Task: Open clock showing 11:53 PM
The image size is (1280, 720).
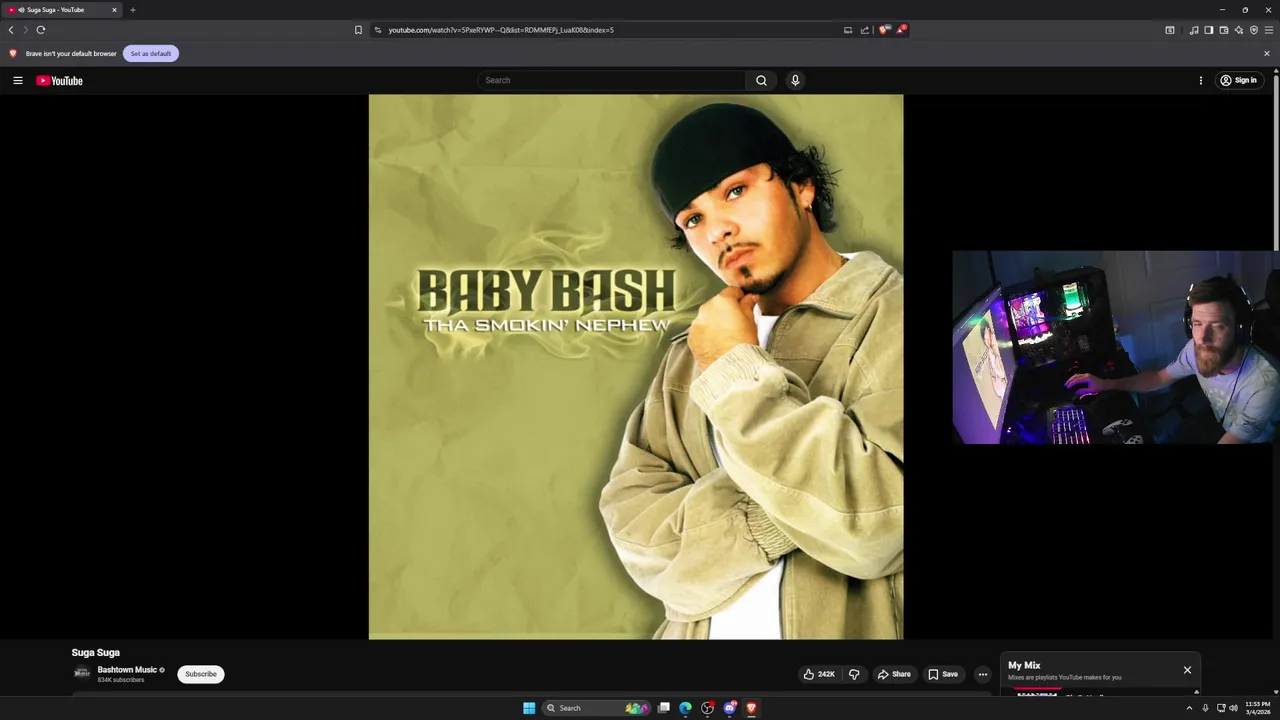Action: click(1258, 708)
